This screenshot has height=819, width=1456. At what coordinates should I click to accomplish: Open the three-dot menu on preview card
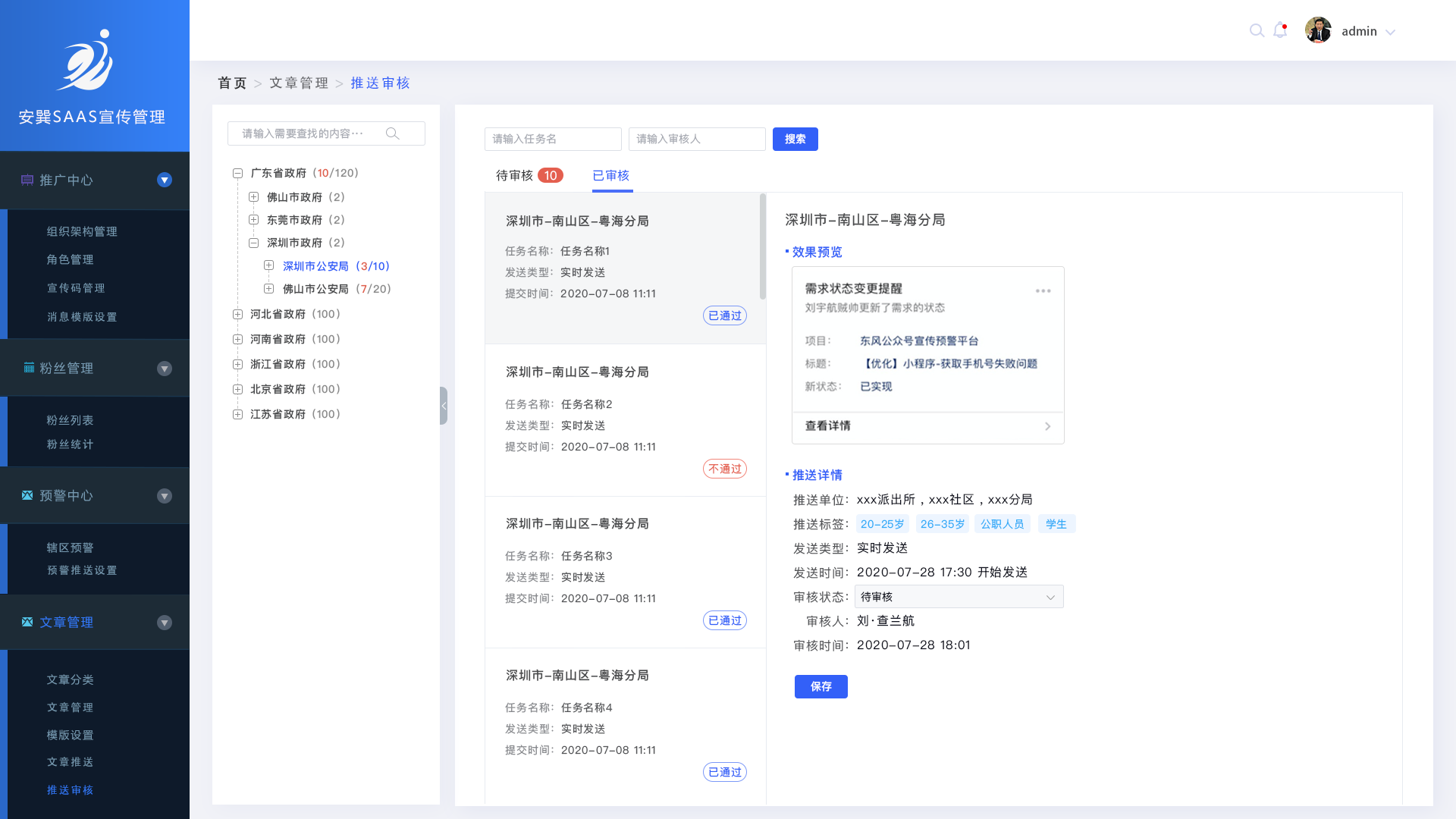click(x=1043, y=290)
